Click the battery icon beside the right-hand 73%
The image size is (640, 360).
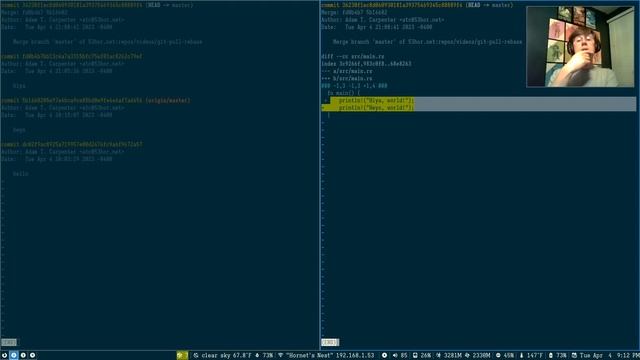pos(551,356)
